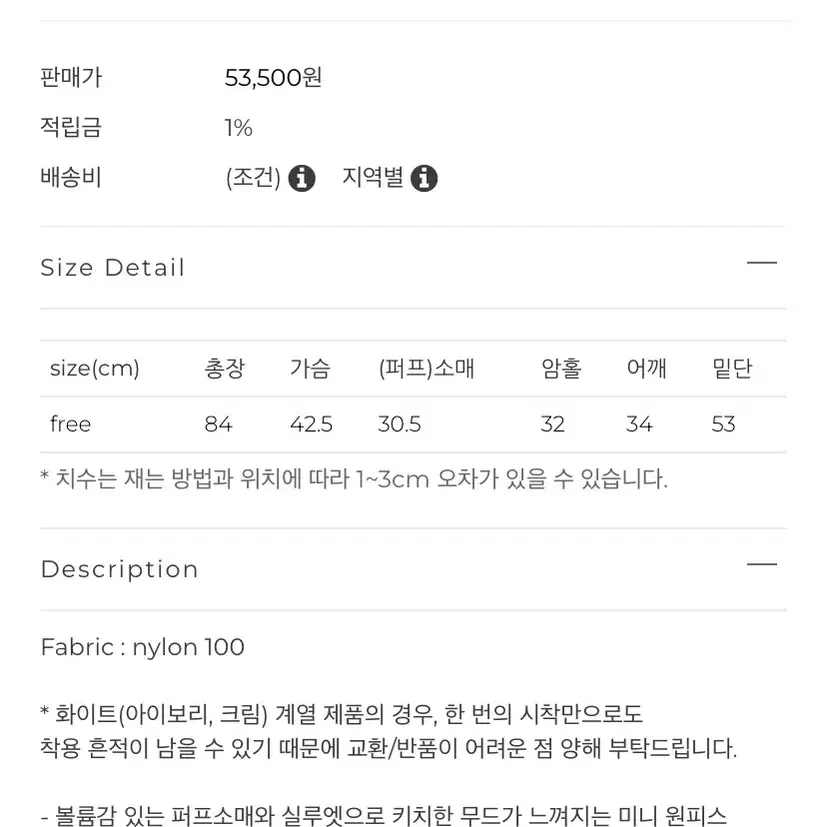
Task: Click the 42.5 chest measurement cell
Action: [311, 424]
